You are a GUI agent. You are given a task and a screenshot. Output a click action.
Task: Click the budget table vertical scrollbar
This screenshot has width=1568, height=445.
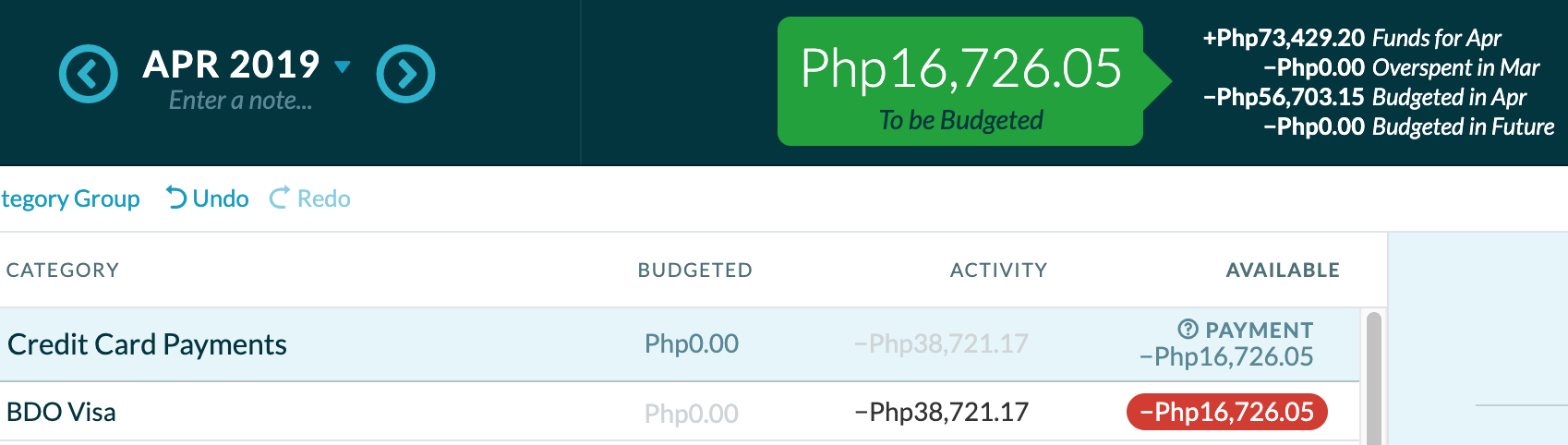pos(1373,378)
